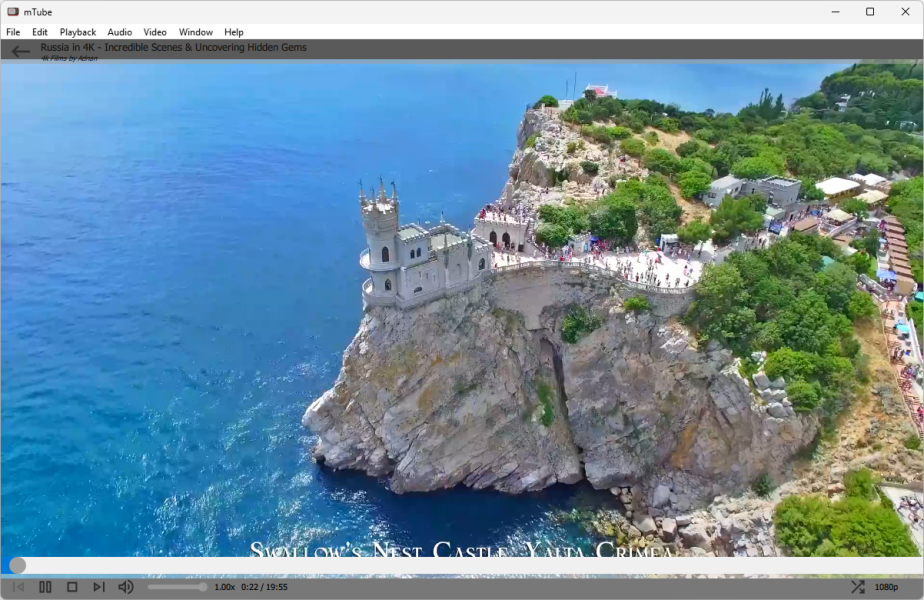Image resolution: width=924 pixels, height=600 pixels.
Task: Open the Video menu
Action: (155, 32)
